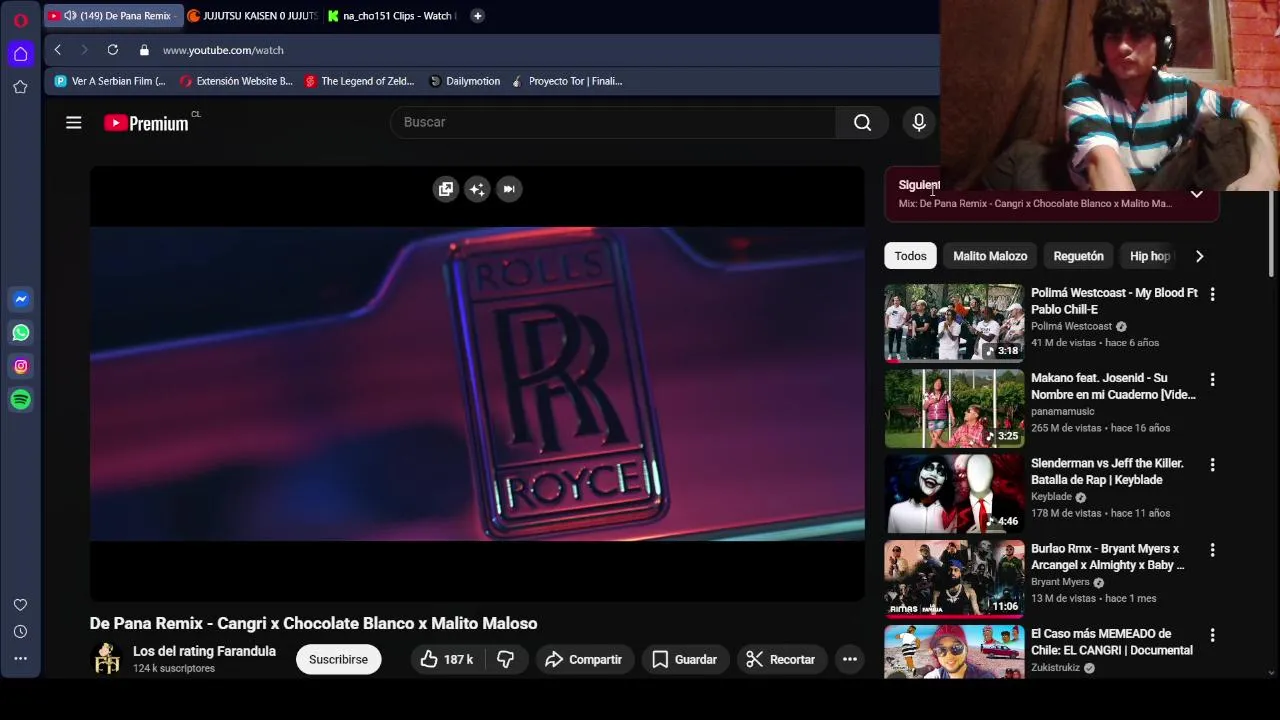Click Keyblade channel name
1280x720 pixels.
pyautogui.click(x=1051, y=497)
